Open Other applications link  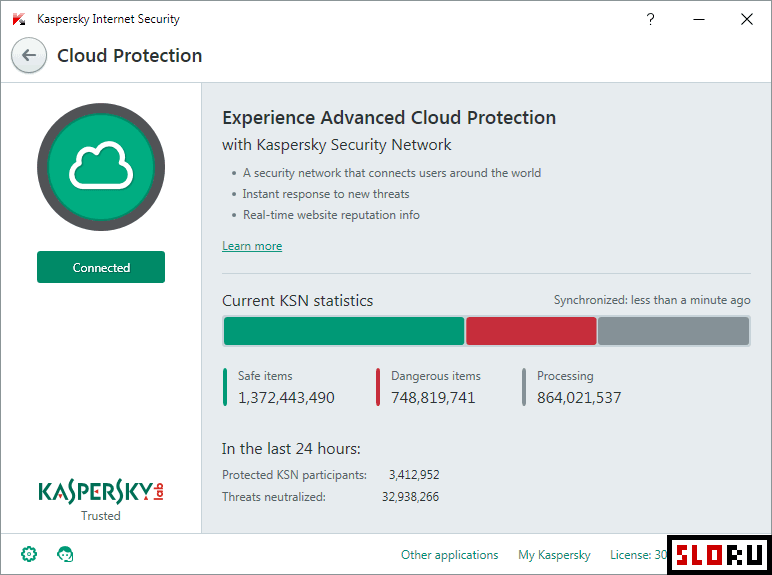pyautogui.click(x=449, y=555)
